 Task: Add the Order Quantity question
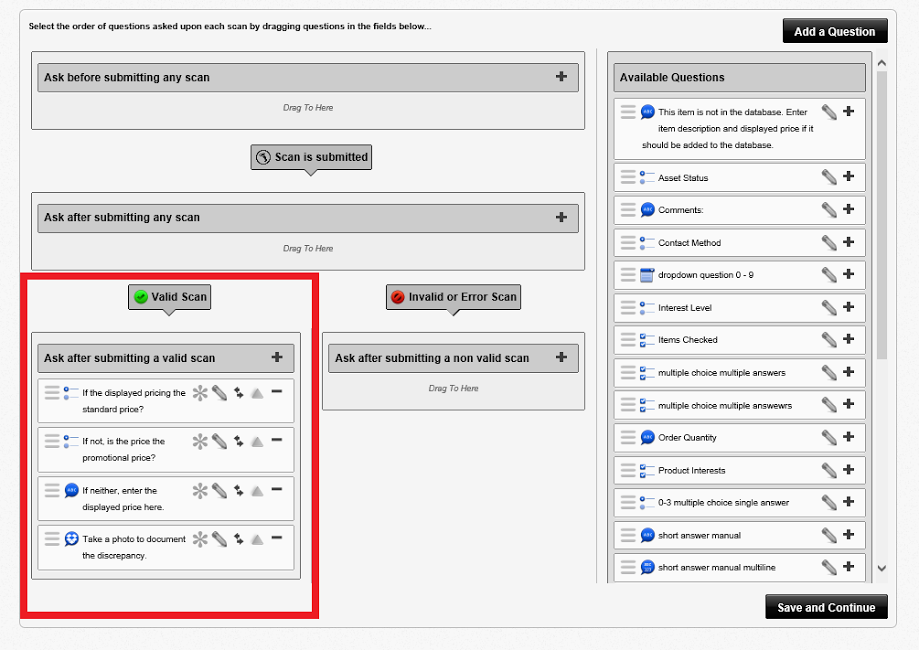click(x=848, y=437)
